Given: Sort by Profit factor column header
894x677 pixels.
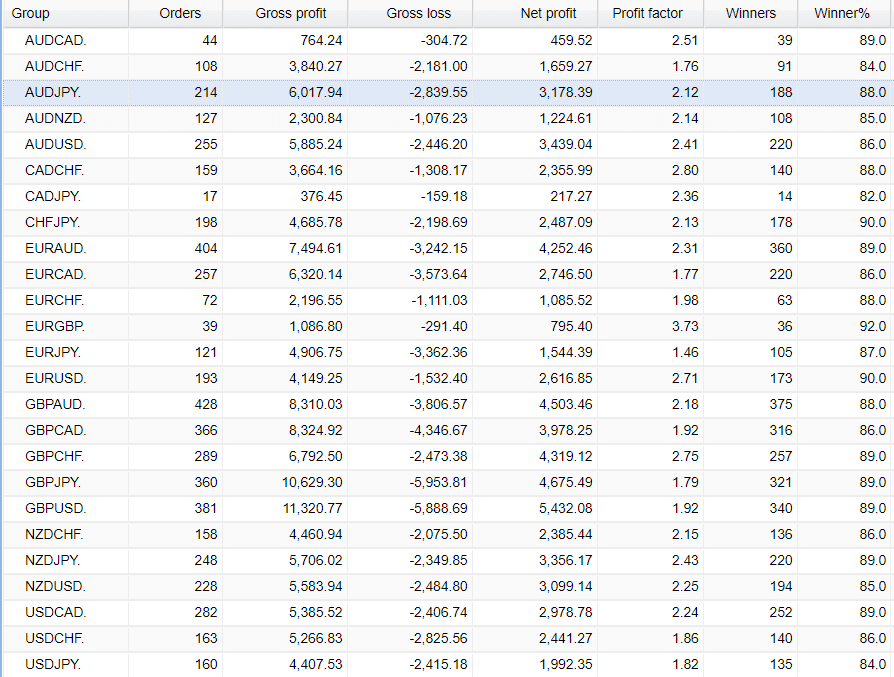Looking at the screenshot, I should (647, 14).
